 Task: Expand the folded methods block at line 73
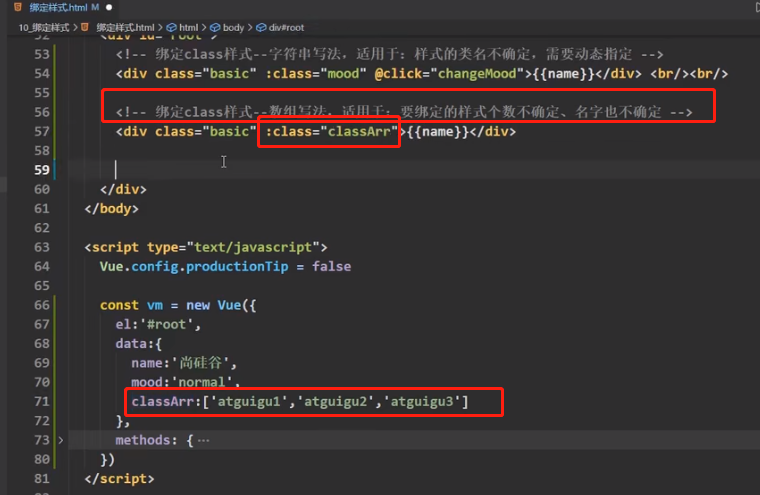coord(61,440)
